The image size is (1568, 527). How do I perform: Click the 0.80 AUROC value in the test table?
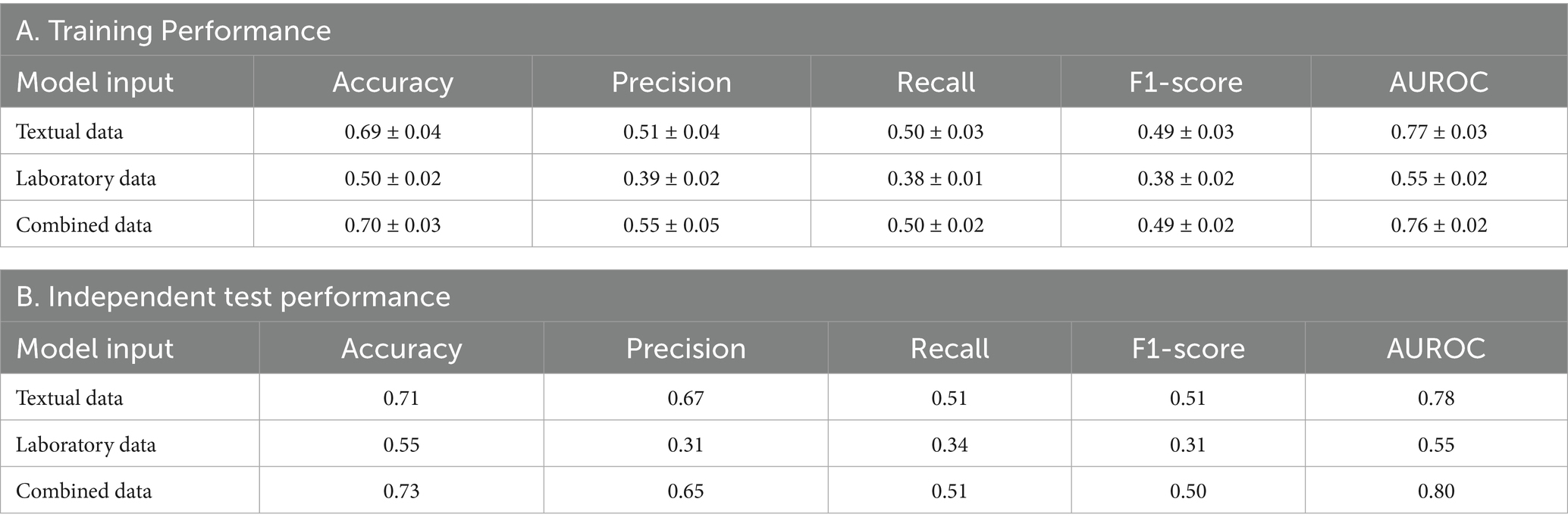pos(1436,491)
